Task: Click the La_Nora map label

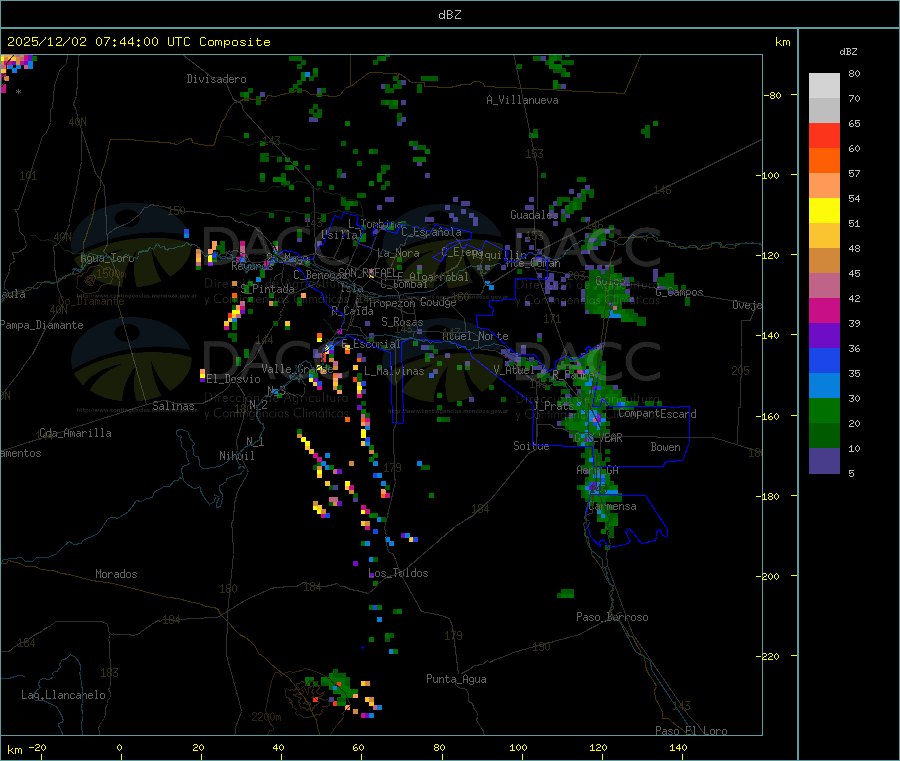Action: click(398, 253)
